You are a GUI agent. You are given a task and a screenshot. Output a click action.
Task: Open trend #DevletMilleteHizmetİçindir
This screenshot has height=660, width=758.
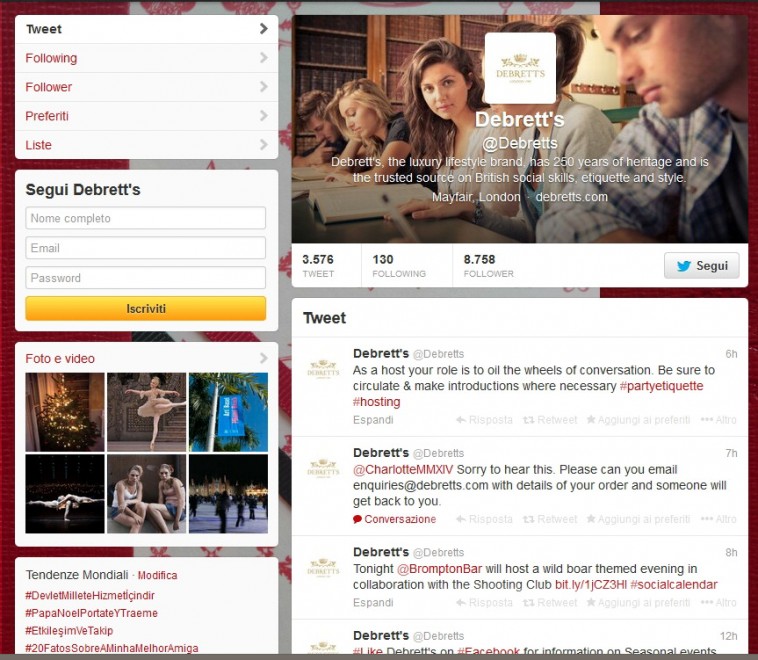pyautogui.click(x=90, y=595)
